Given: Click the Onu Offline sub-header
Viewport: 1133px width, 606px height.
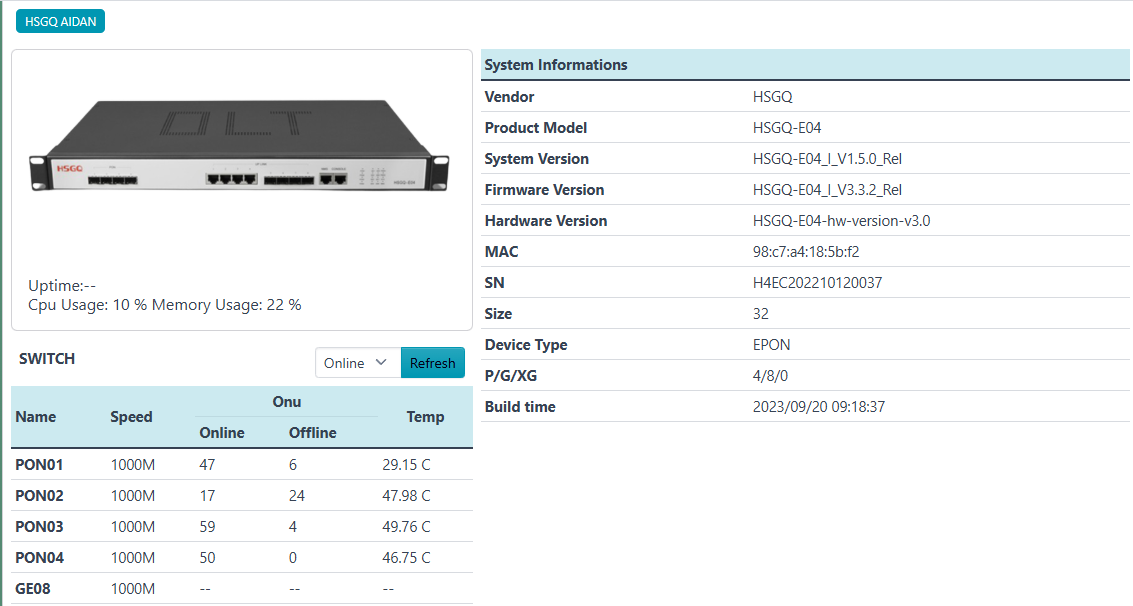Looking at the screenshot, I should (312, 433).
